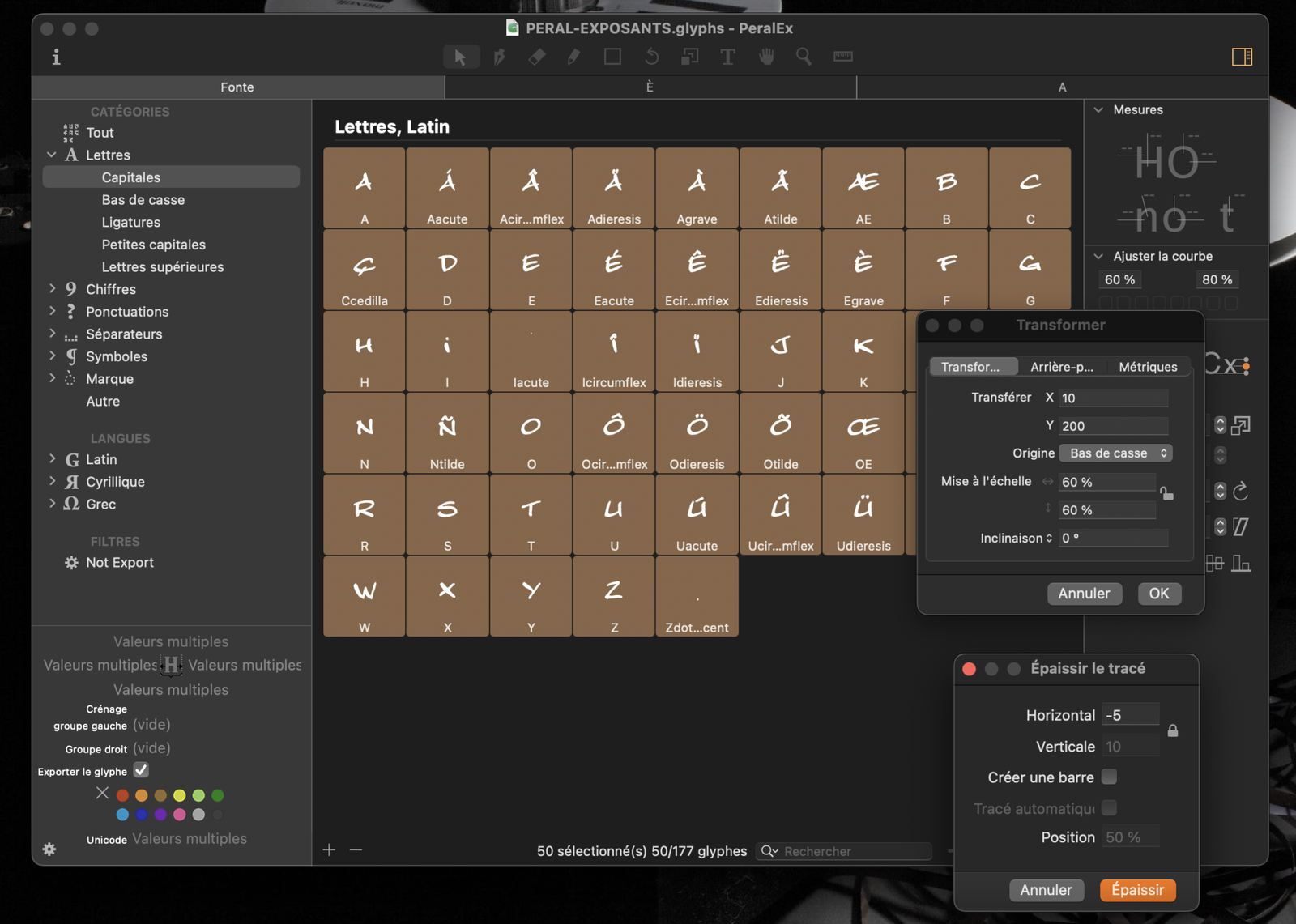Select the Measurement ruler tool
This screenshot has height=924, width=1296.
click(843, 57)
